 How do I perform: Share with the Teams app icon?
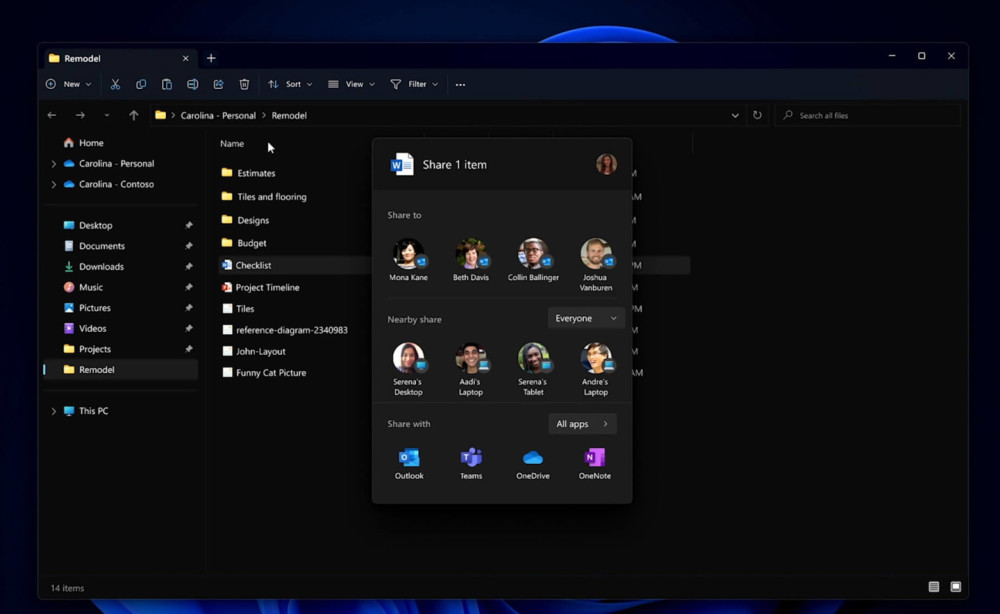pos(471,458)
